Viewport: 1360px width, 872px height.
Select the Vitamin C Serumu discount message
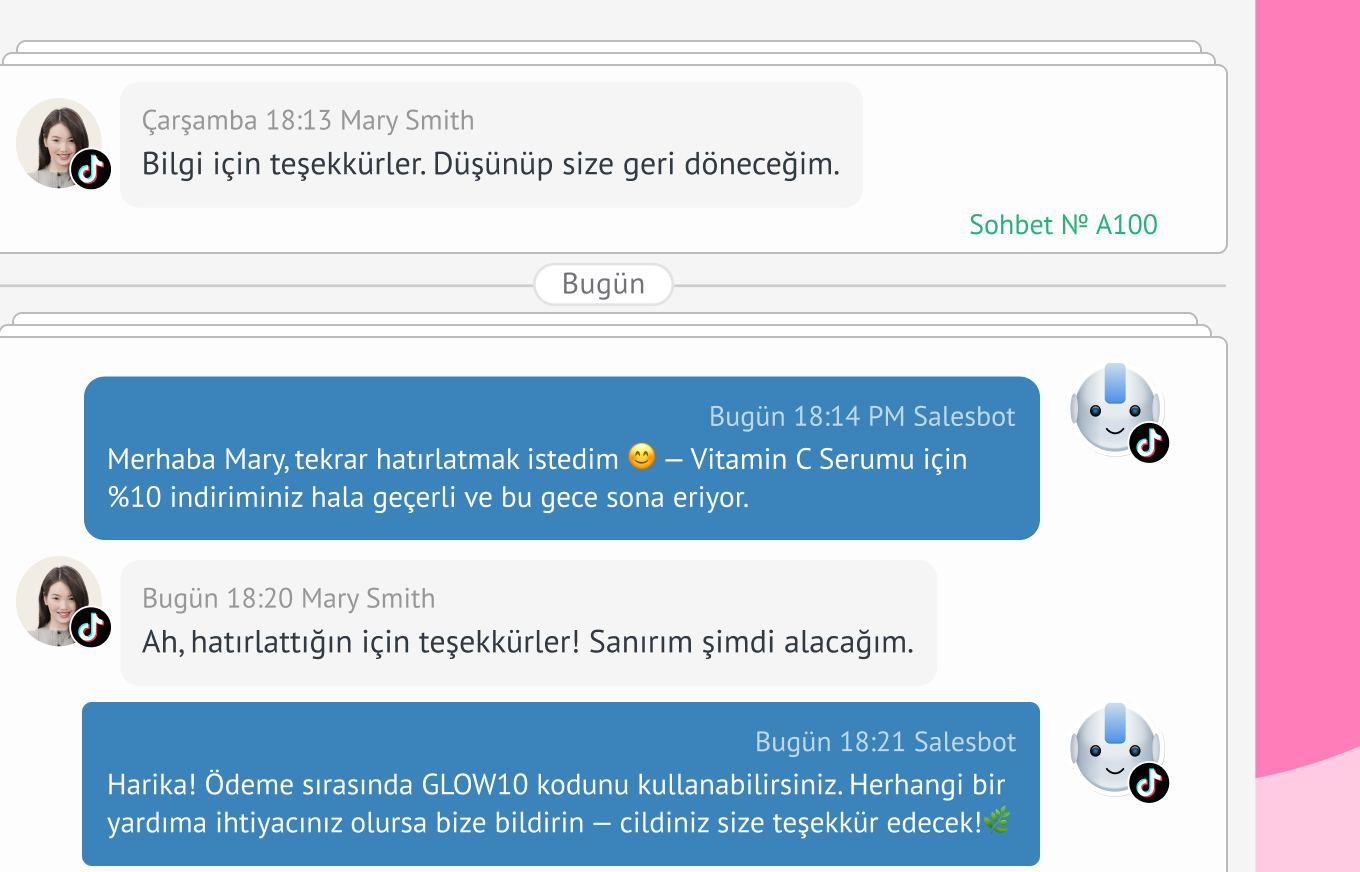coord(560,478)
